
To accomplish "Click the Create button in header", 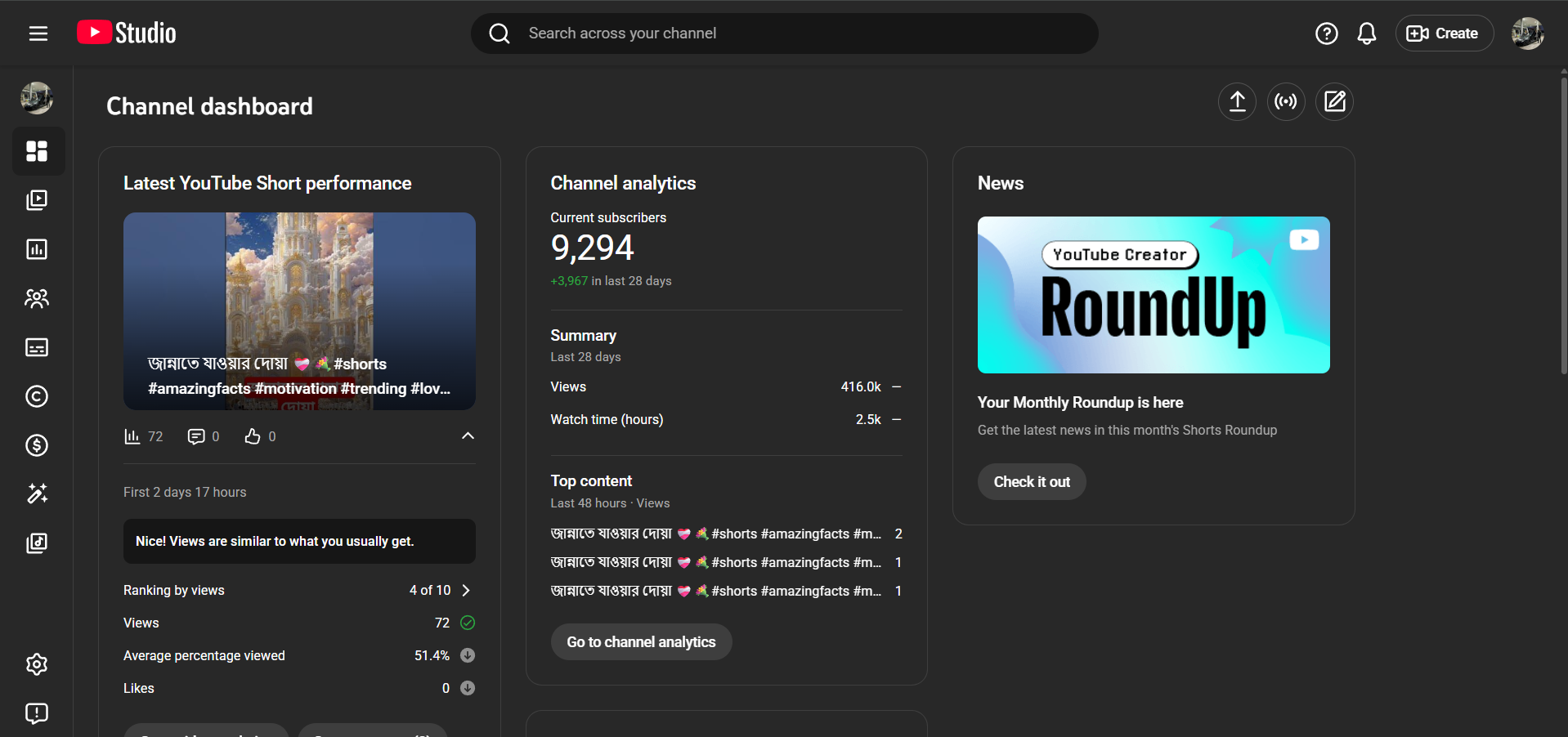I will point(1444,33).
